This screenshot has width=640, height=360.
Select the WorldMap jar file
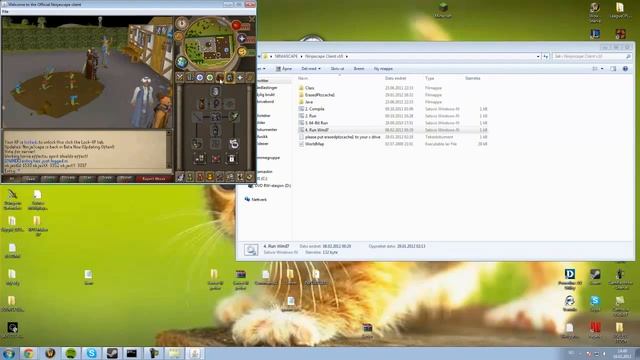click(314, 144)
